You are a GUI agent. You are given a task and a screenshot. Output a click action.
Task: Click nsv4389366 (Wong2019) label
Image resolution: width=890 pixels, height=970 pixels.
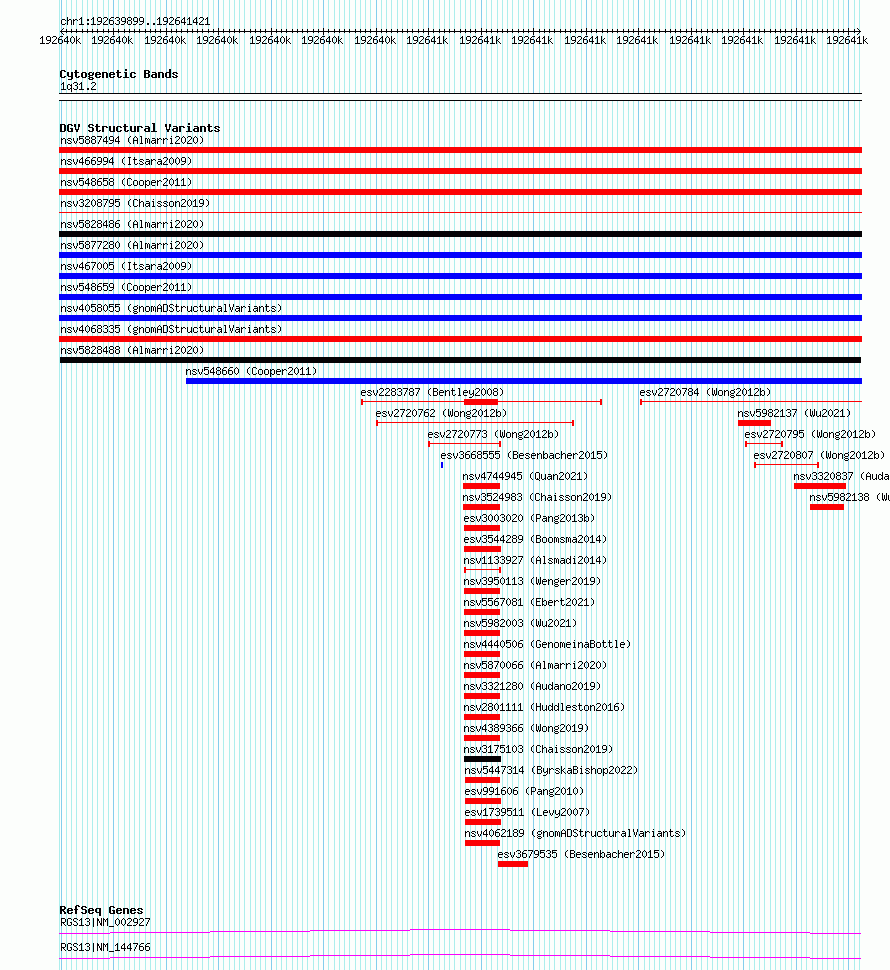coord(526,729)
